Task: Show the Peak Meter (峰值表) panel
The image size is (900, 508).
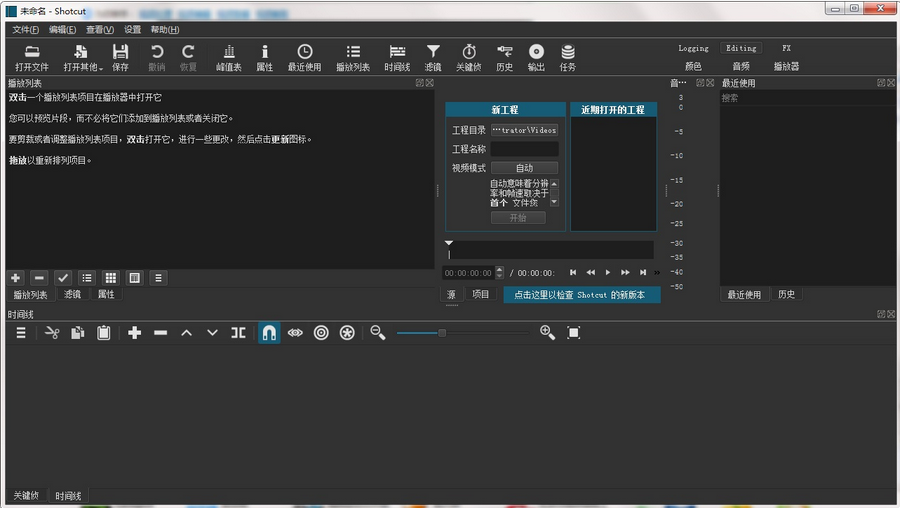Action: click(228, 58)
